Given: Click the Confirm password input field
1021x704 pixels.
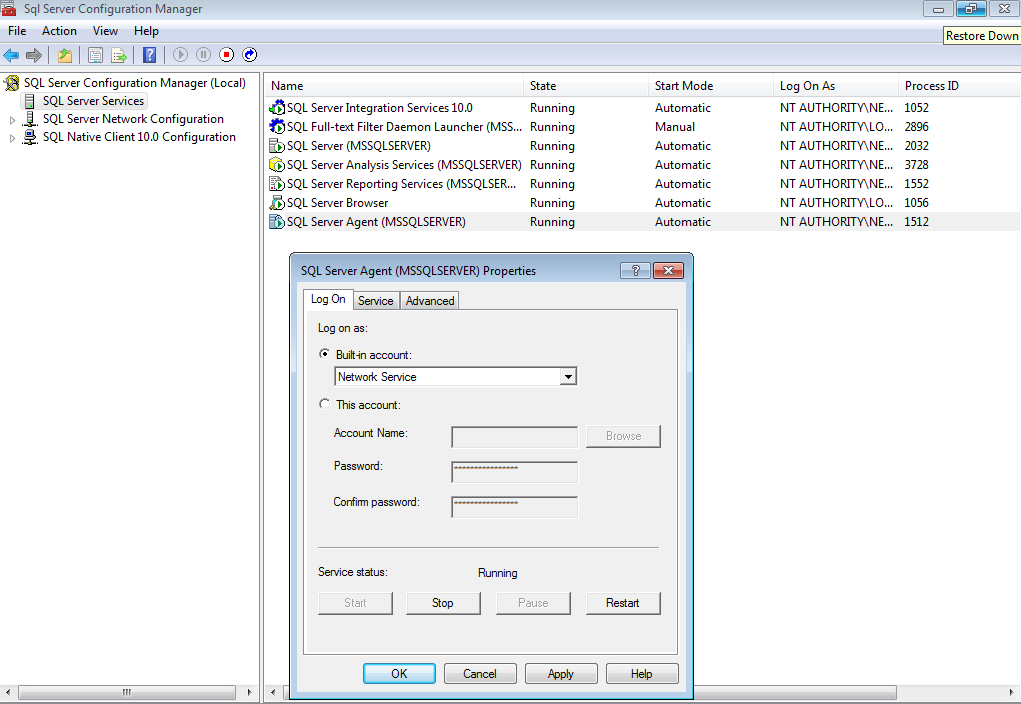Looking at the screenshot, I should point(514,507).
